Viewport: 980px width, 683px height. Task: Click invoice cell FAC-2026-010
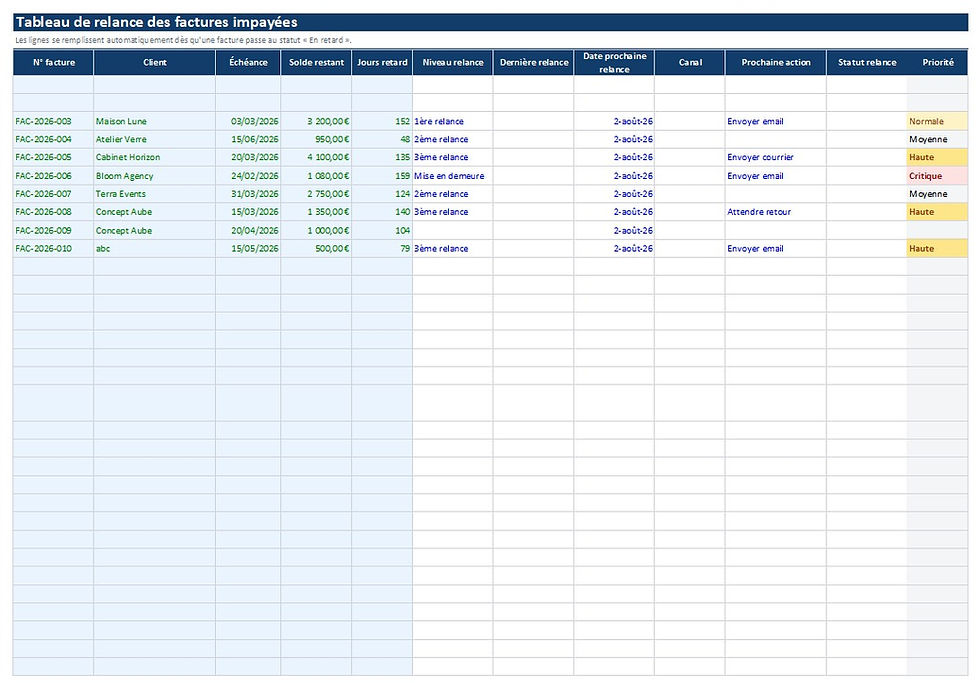click(53, 248)
